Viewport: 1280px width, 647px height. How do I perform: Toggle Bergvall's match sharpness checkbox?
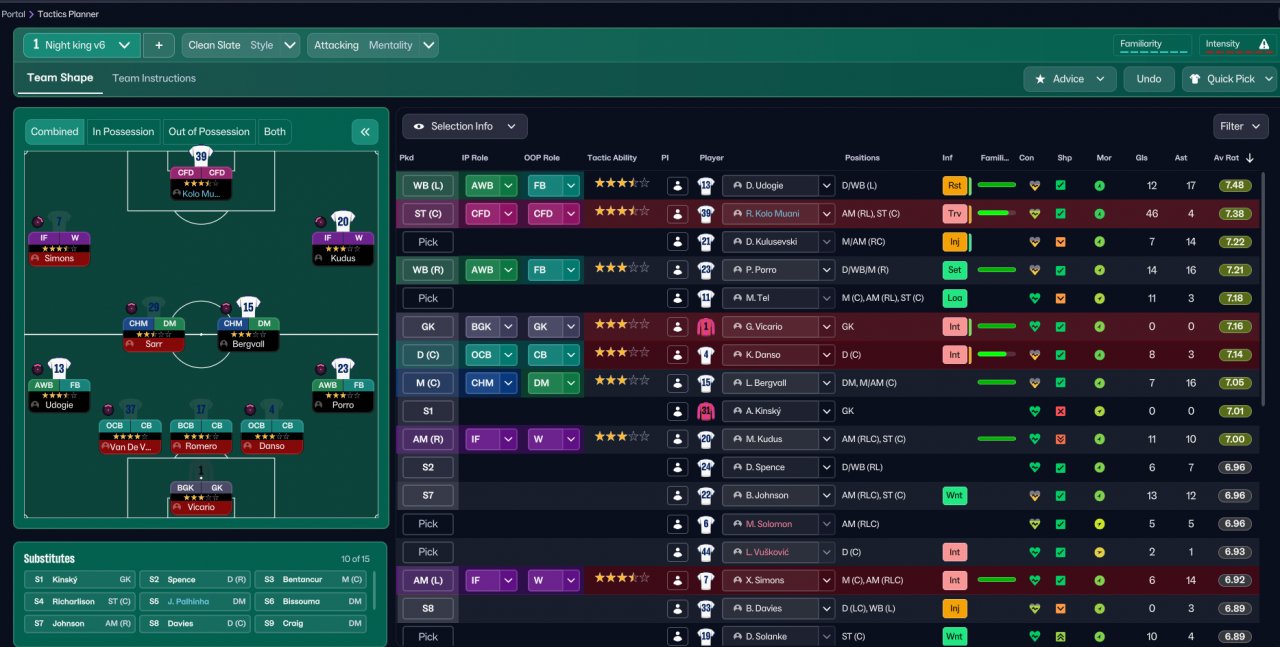click(1061, 382)
